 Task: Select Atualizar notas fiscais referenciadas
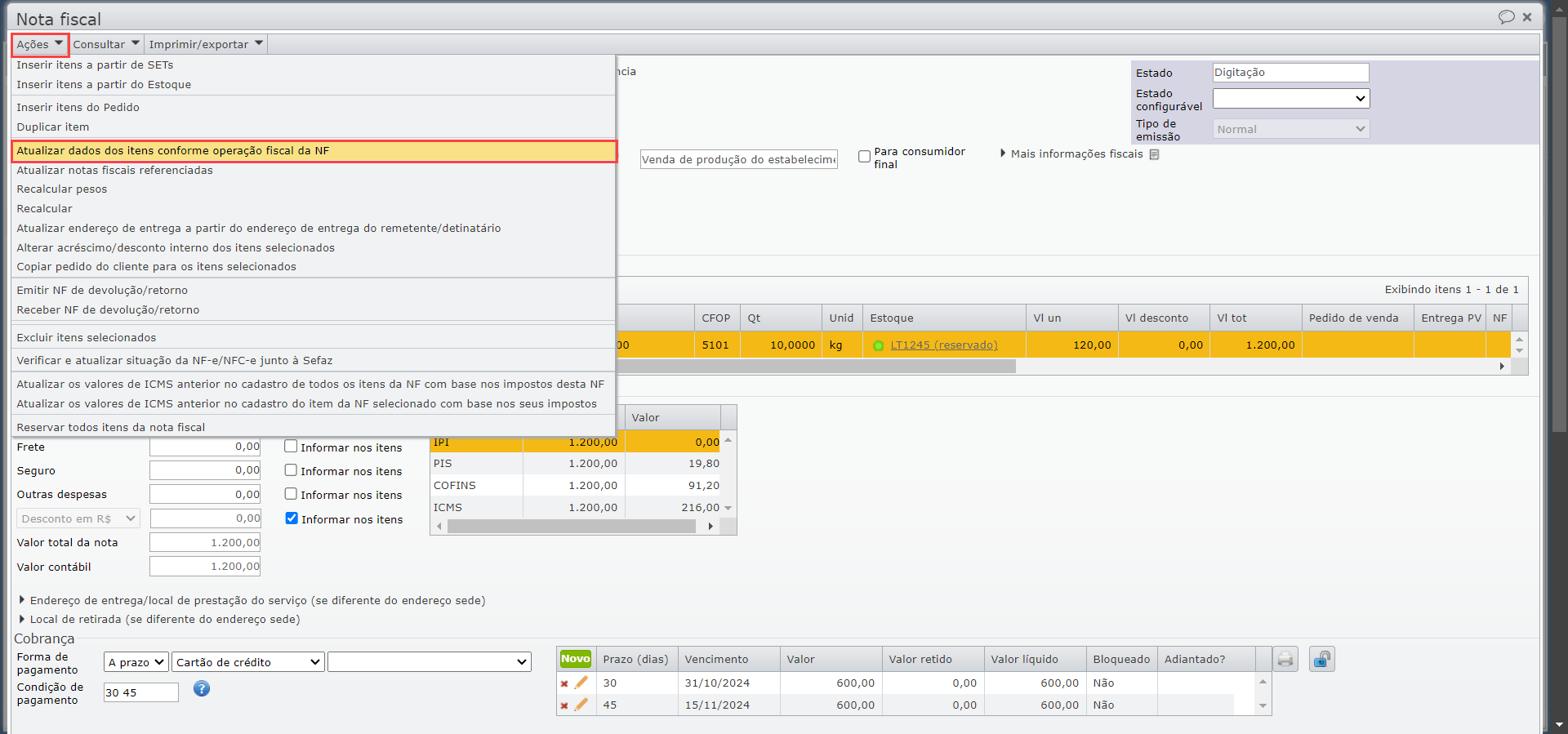point(314,171)
